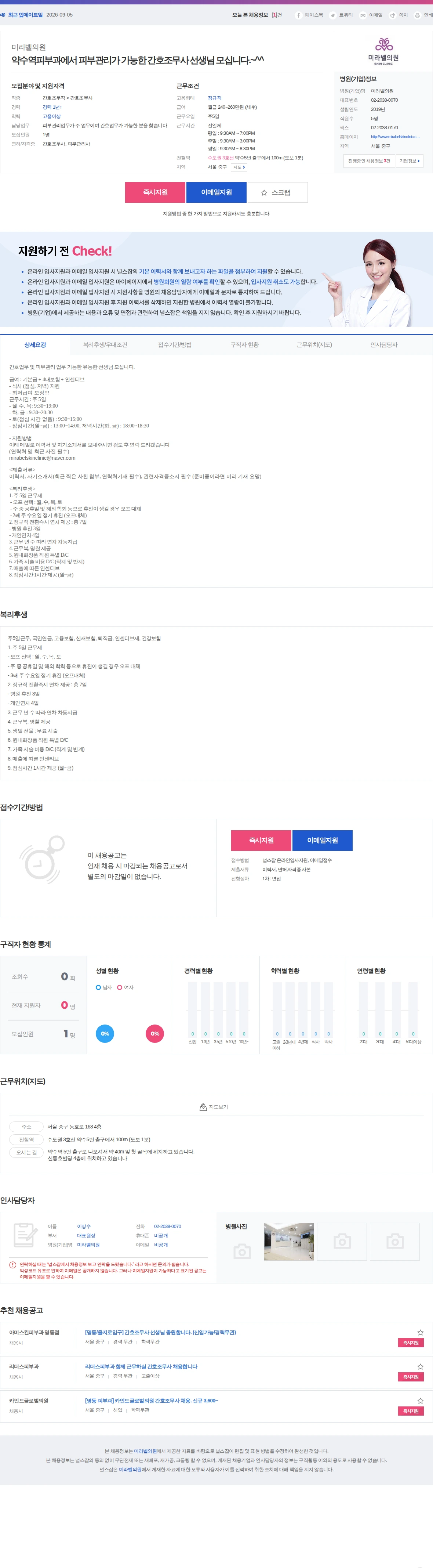Bookmark the 카인드글로벌의원 posting star
433x1568 pixels.
pyautogui.click(x=420, y=1401)
